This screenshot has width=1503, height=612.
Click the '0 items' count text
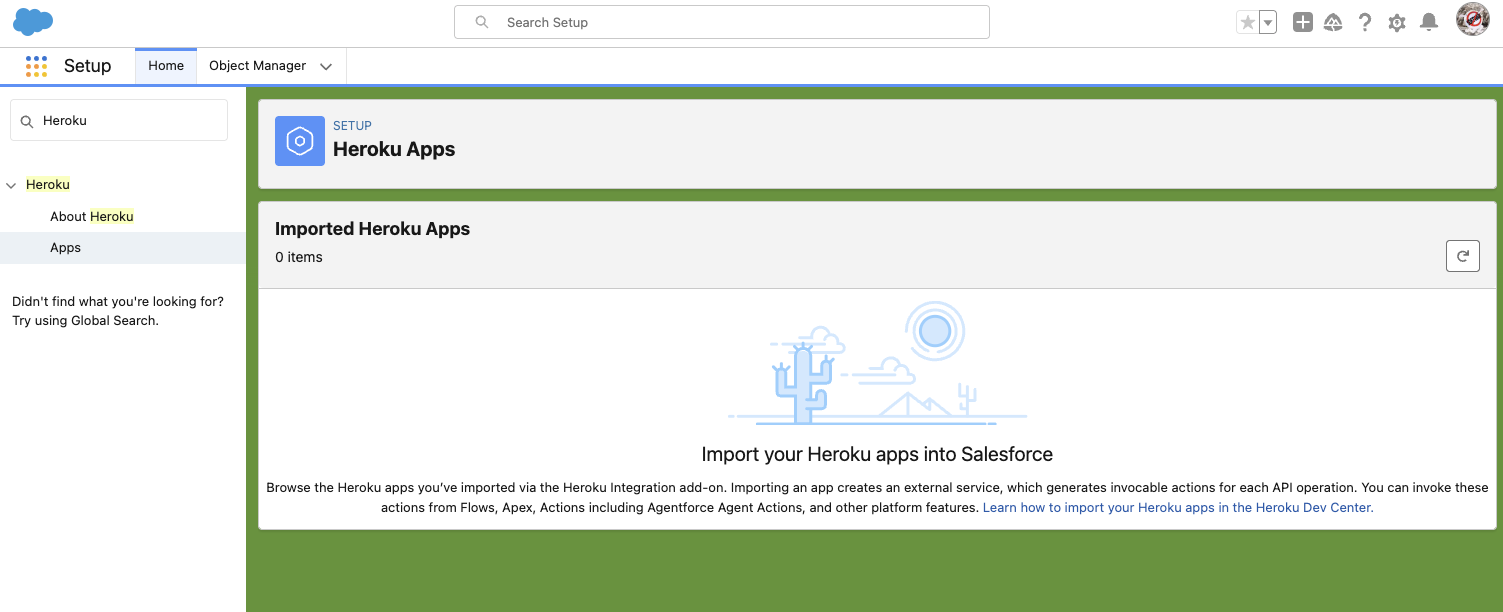(x=299, y=258)
